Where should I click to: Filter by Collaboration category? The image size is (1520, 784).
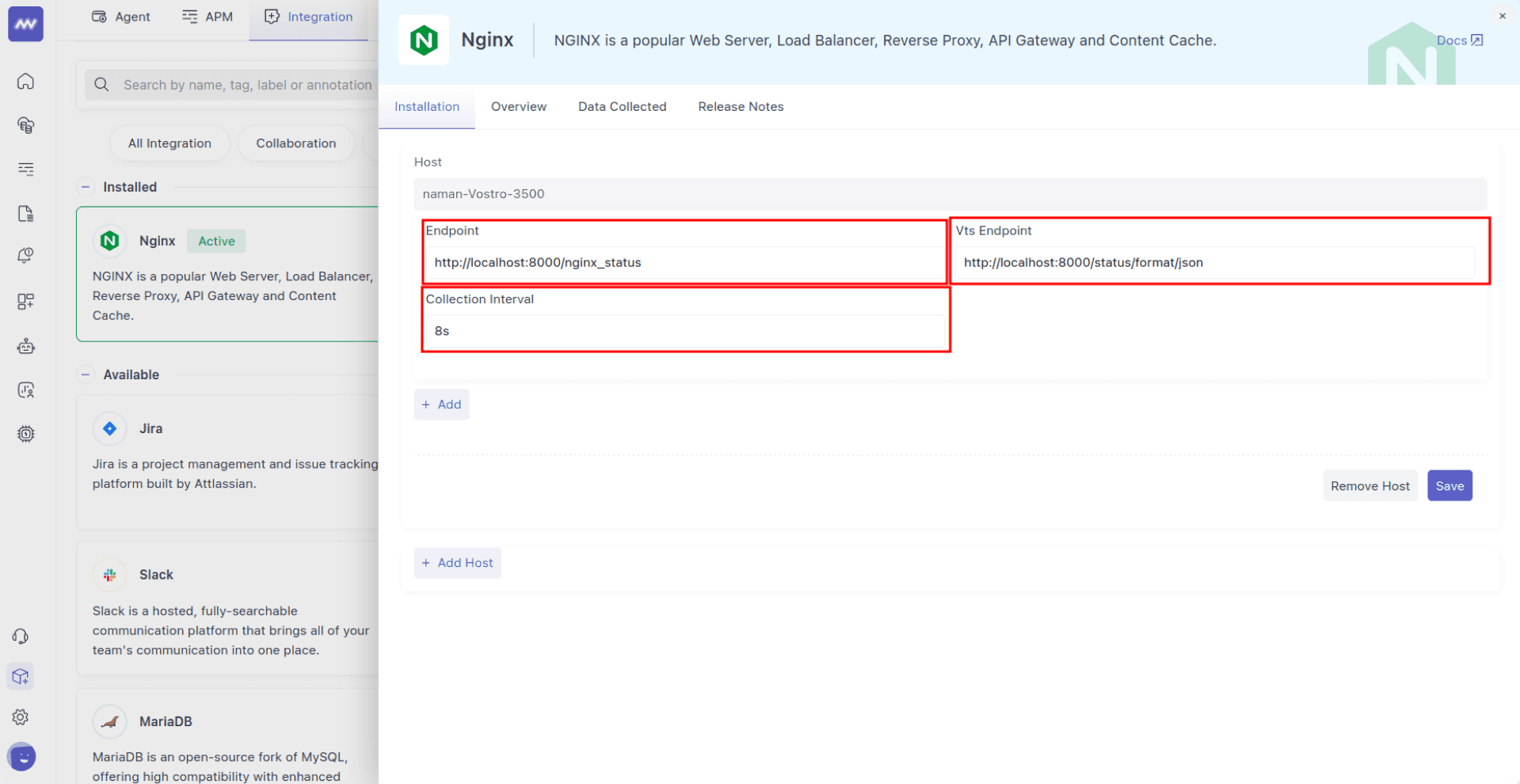296,143
